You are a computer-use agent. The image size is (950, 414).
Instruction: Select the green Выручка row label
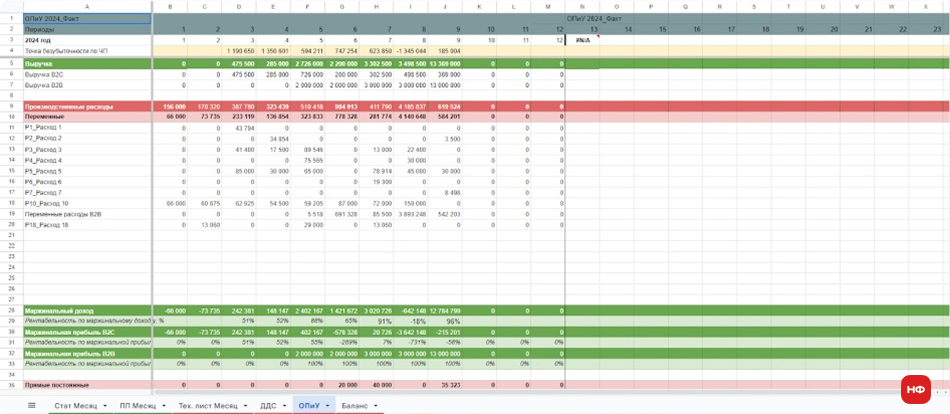pyautogui.click(x=86, y=63)
